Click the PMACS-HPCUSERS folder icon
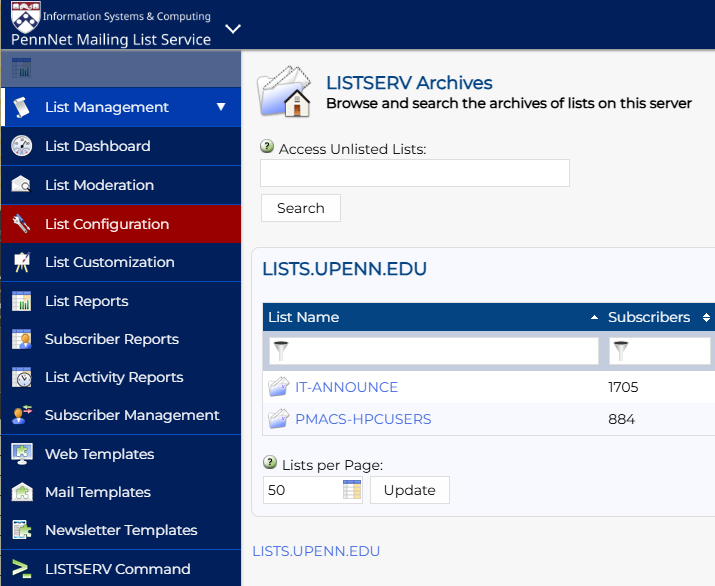The height and width of the screenshot is (586, 715). [x=279, y=419]
